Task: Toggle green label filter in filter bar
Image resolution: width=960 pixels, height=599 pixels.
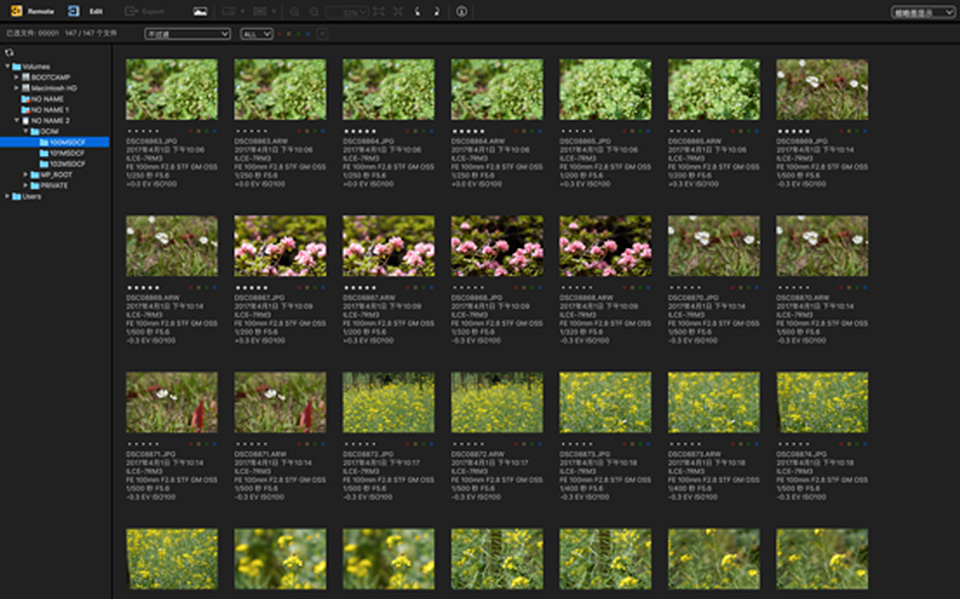Action: pos(298,34)
